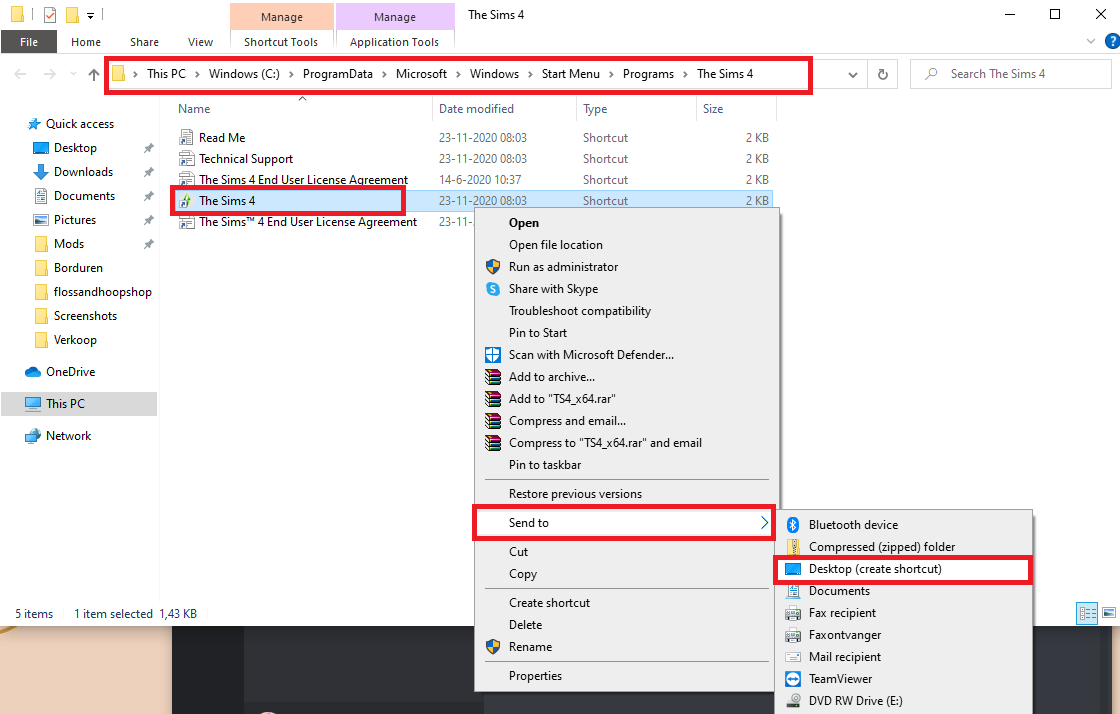Click the Up one level arrow icon
Viewport: 1120px width, 714px height.
(94, 74)
